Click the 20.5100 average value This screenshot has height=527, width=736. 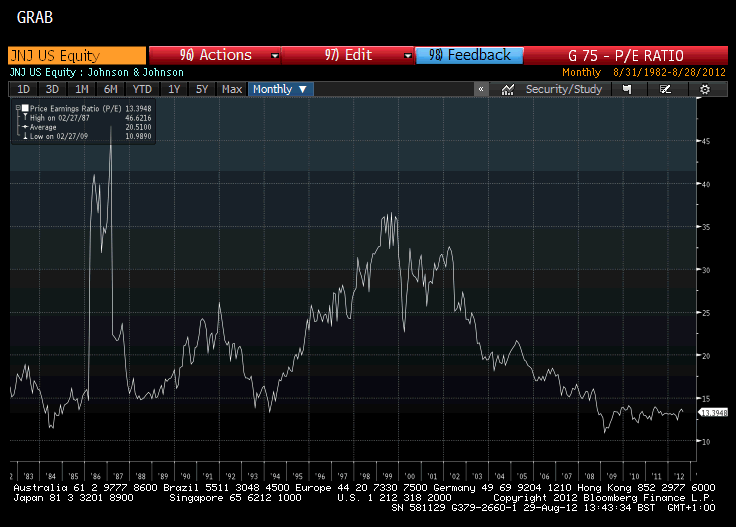(138, 127)
